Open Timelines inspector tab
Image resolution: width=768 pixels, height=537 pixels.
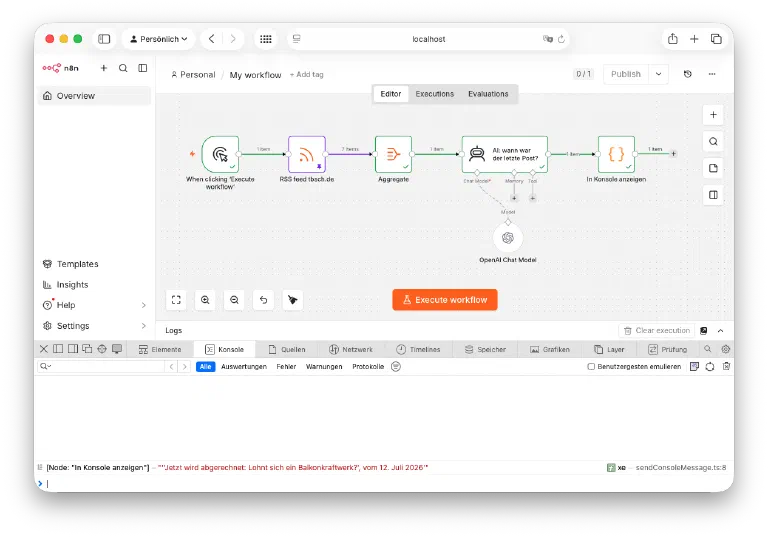coord(418,349)
